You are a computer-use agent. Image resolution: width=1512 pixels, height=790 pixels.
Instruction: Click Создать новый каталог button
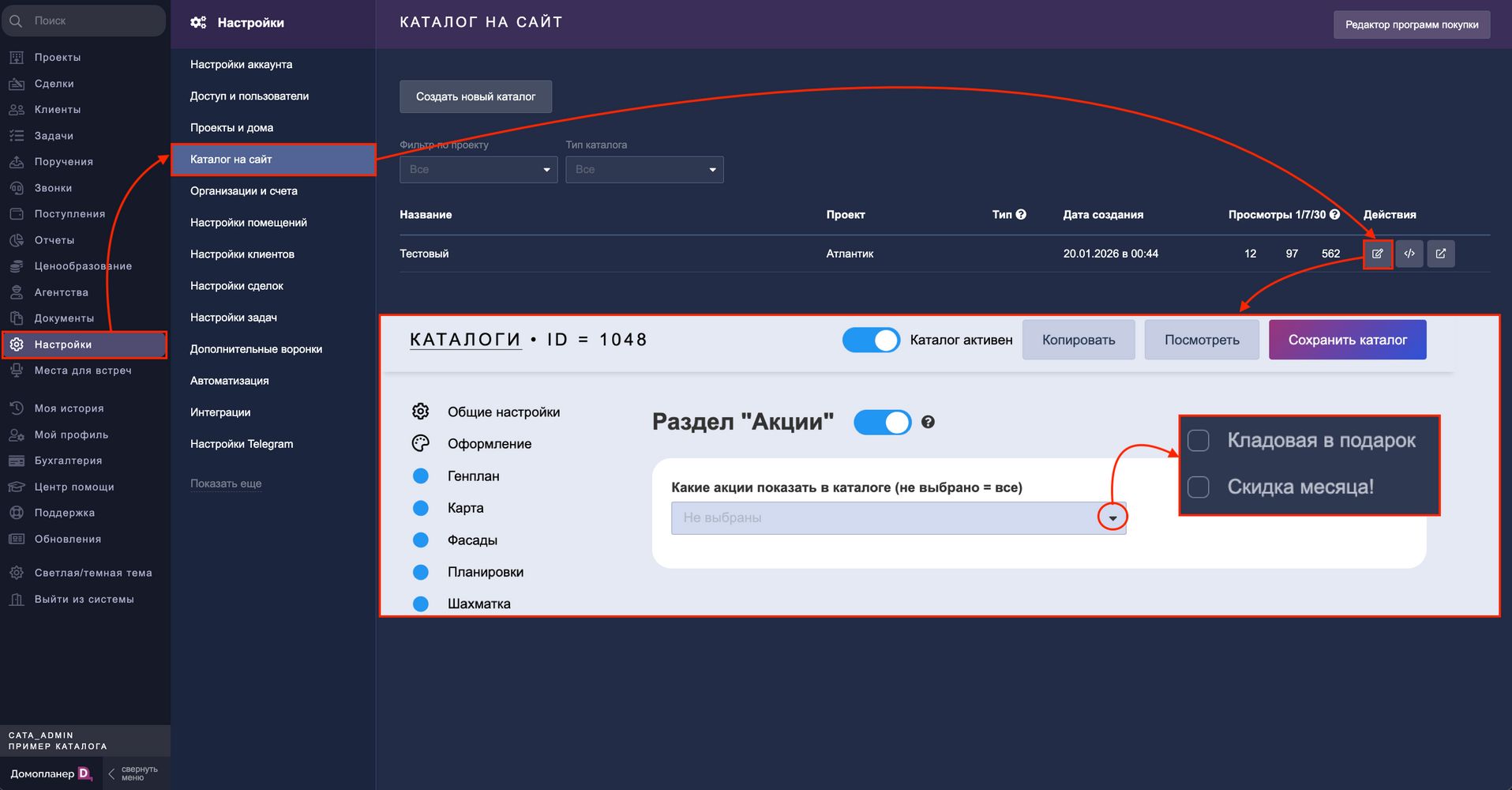(x=475, y=96)
